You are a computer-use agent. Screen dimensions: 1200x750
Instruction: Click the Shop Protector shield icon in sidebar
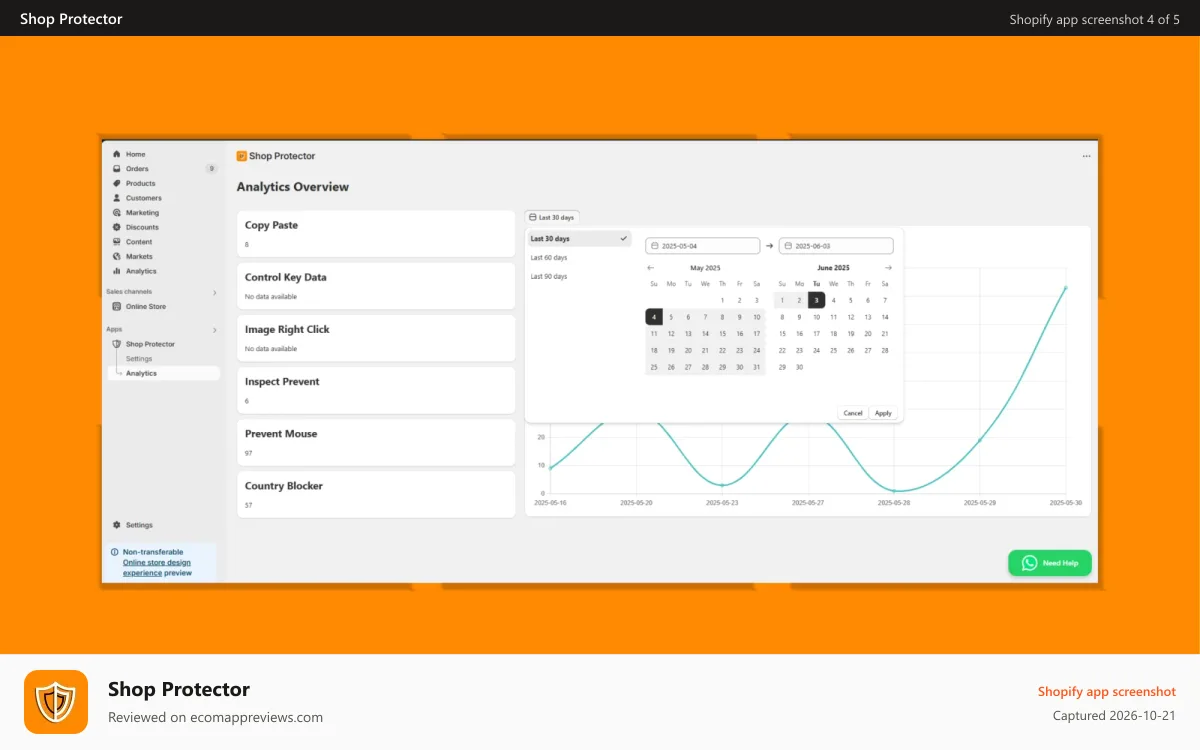click(117, 344)
